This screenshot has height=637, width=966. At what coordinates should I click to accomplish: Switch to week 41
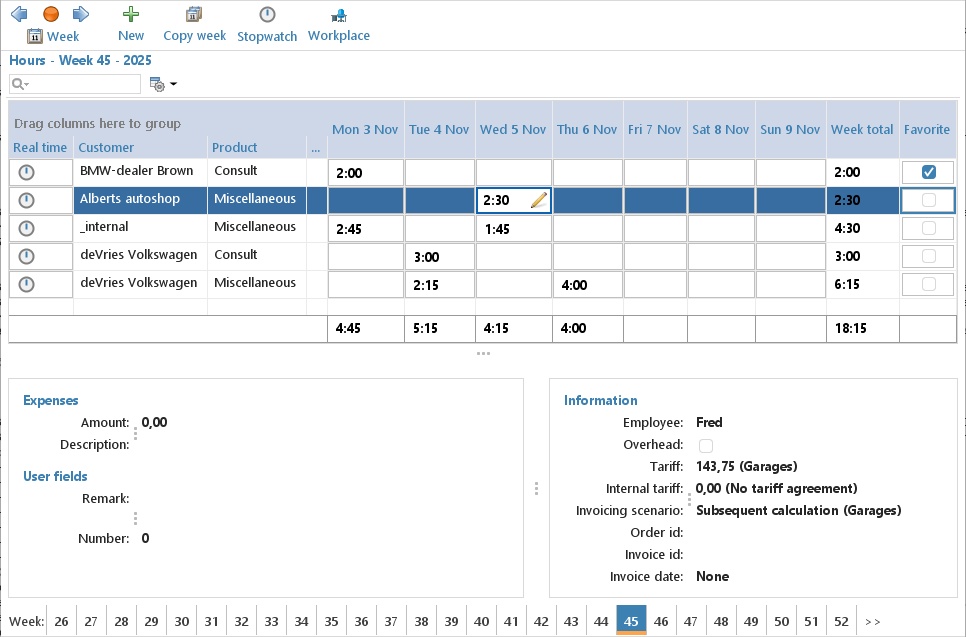[x=511, y=621]
